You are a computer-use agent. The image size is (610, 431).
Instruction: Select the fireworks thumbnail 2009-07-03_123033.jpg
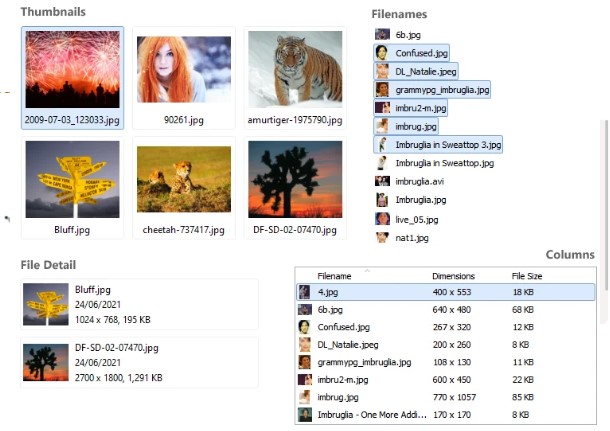tap(72, 70)
